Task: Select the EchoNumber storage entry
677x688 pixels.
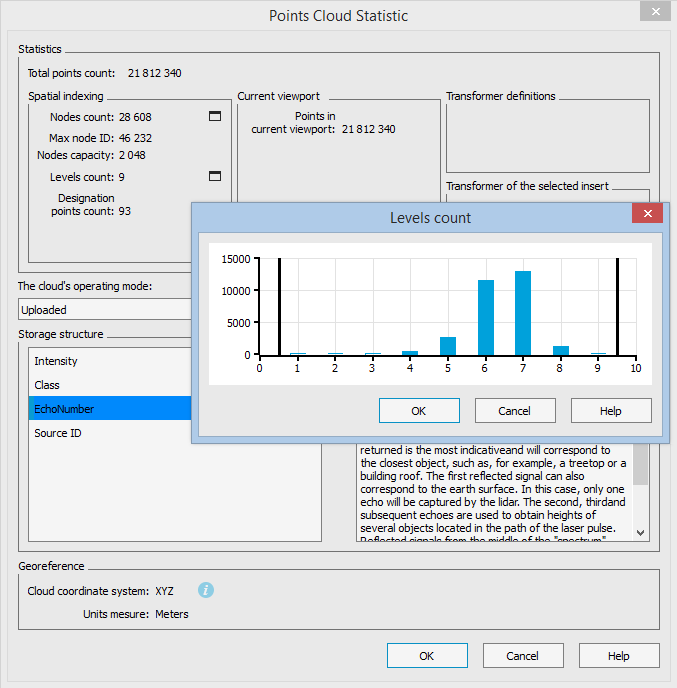Action: pyautogui.click(x=64, y=409)
